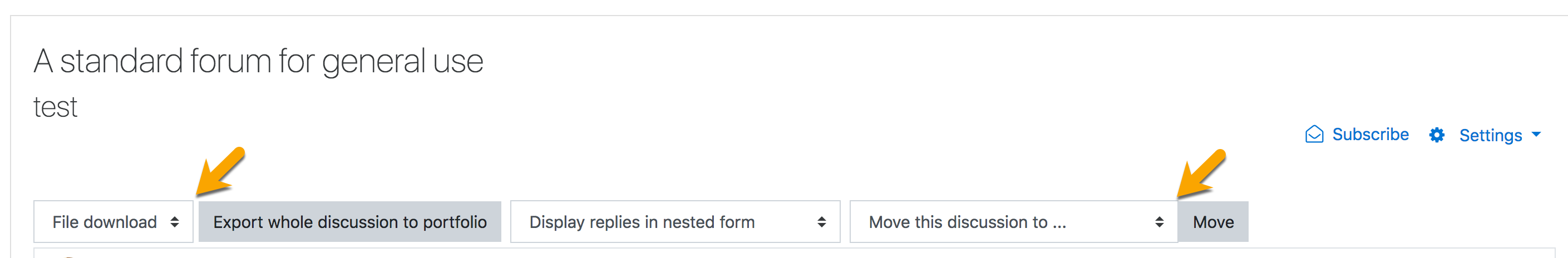The width and height of the screenshot is (1568, 258).
Task: Click the Move button
Action: (1213, 222)
